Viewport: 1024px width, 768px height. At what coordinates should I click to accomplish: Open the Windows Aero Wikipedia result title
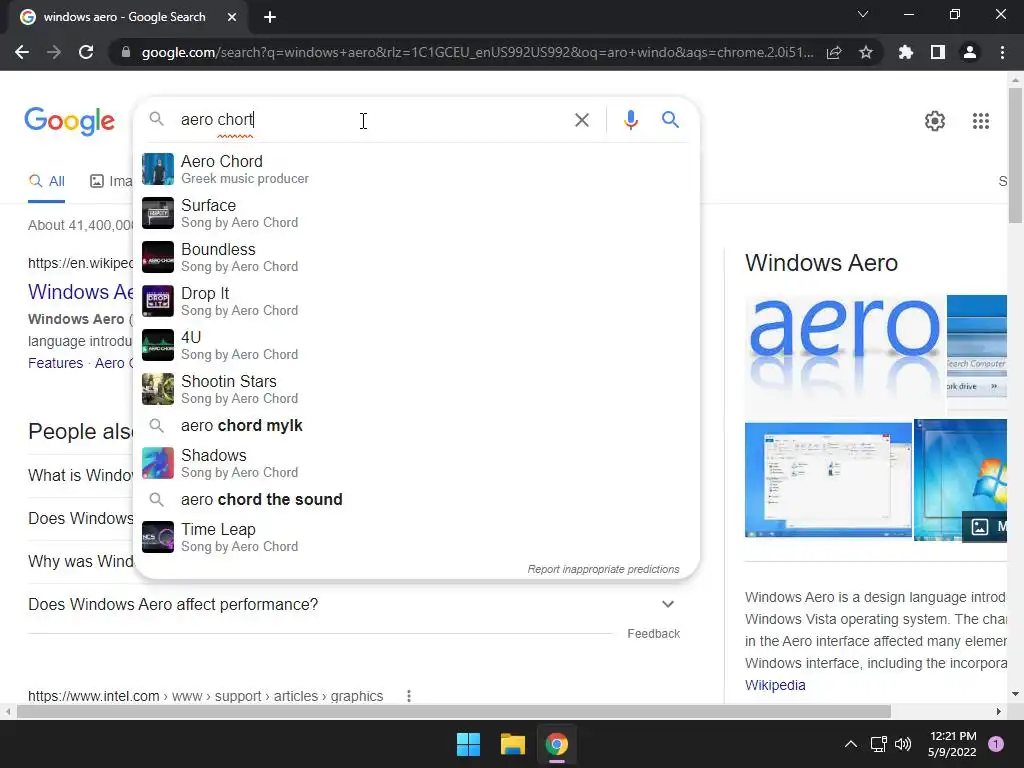pyautogui.click(x=80, y=292)
